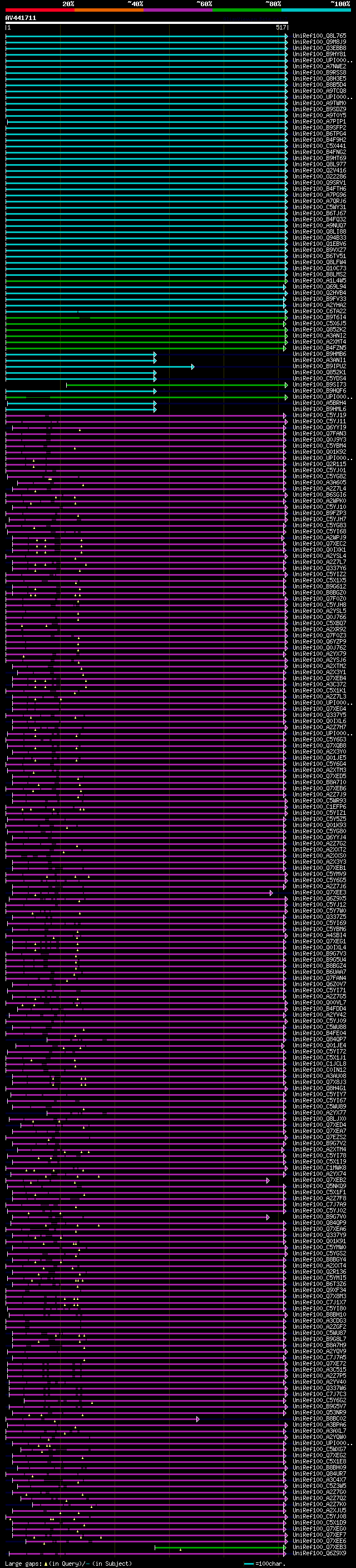Select hit label UniRef100_B9T6I4
Viewport: 356px width, 1568px height.
319,317
